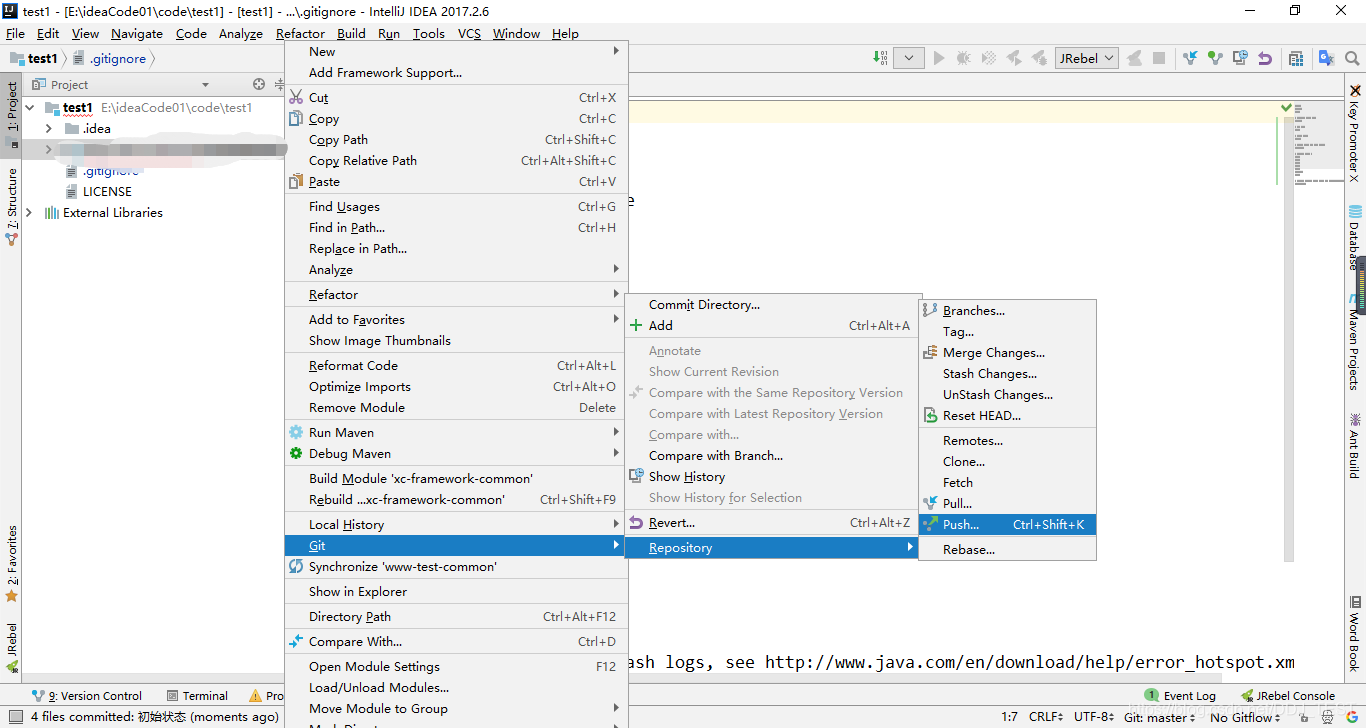
Task: Click the Show History clock icon
Action: coord(1240,58)
